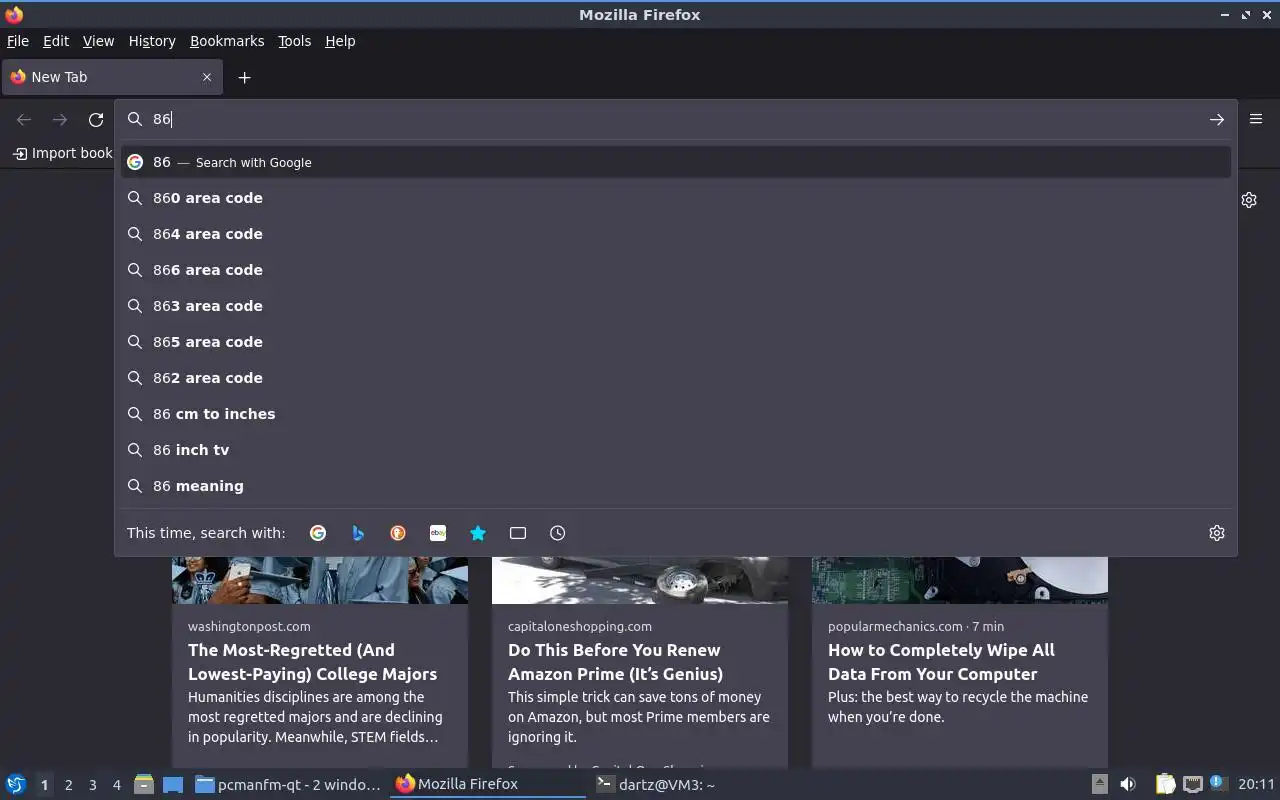Select the 866 area code suggestion
This screenshot has height=800, width=1280.
676,270
